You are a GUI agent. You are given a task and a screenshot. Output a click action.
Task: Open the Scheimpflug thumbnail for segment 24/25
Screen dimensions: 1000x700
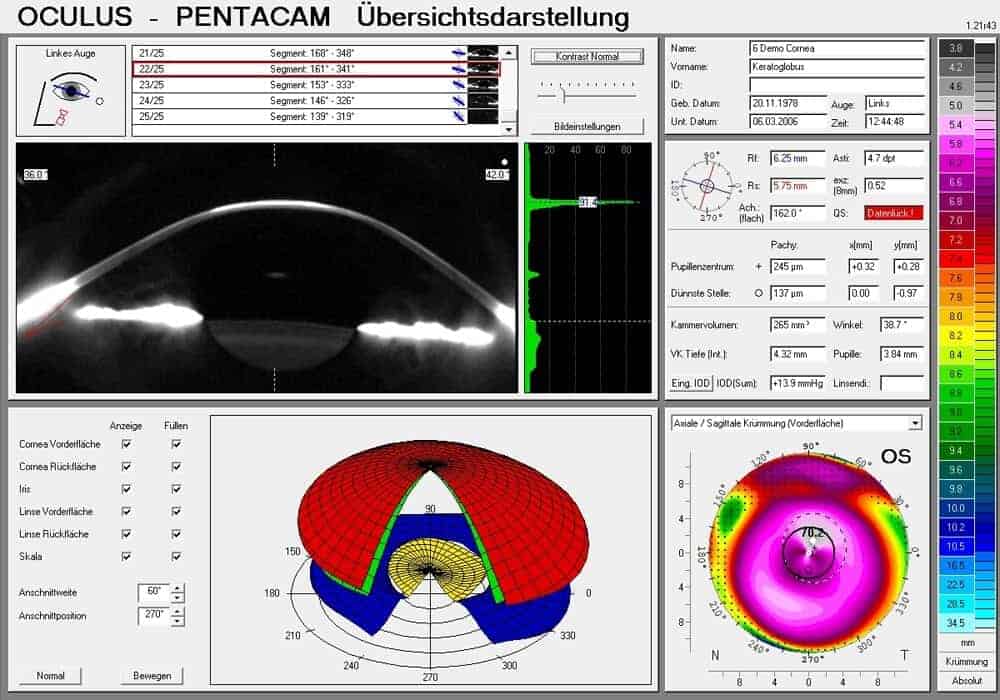click(x=483, y=101)
